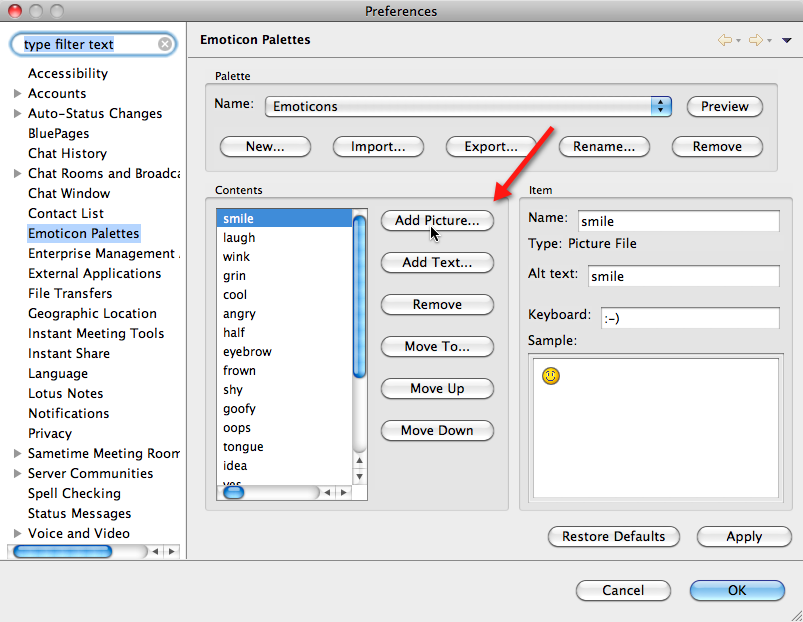Image resolution: width=803 pixels, height=622 pixels.
Task: Click the Alt text field
Action: [x=684, y=276]
